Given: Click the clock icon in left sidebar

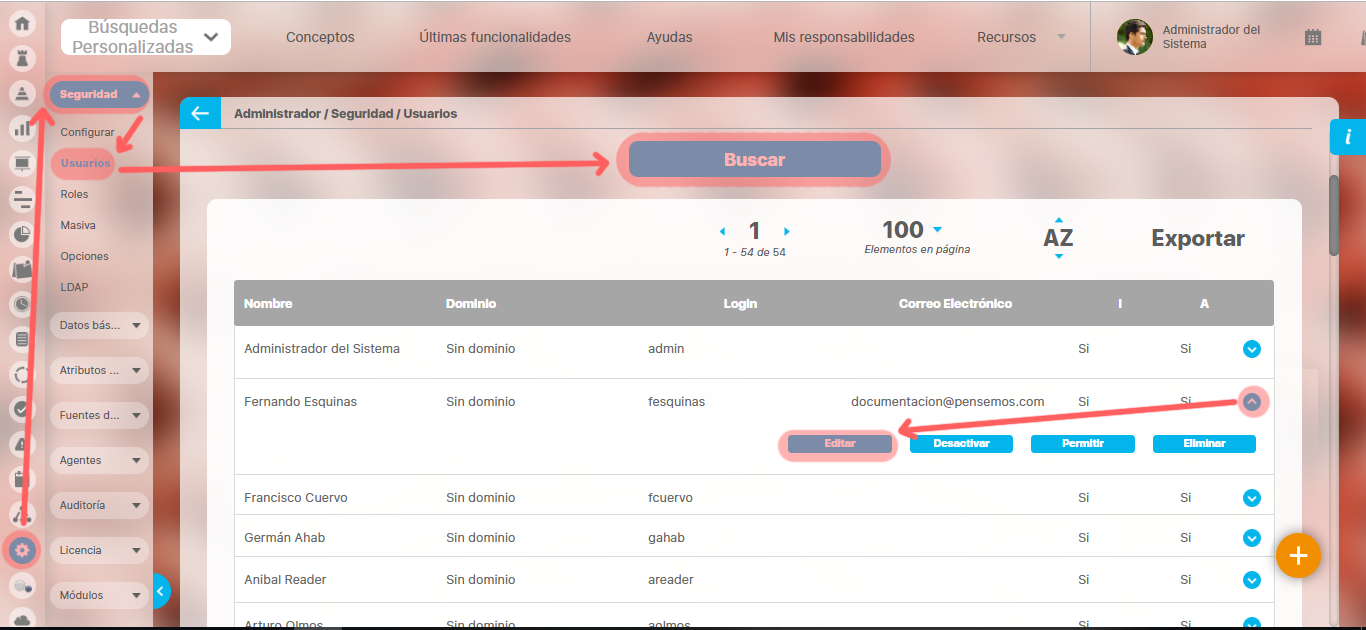Looking at the screenshot, I should click(22, 304).
